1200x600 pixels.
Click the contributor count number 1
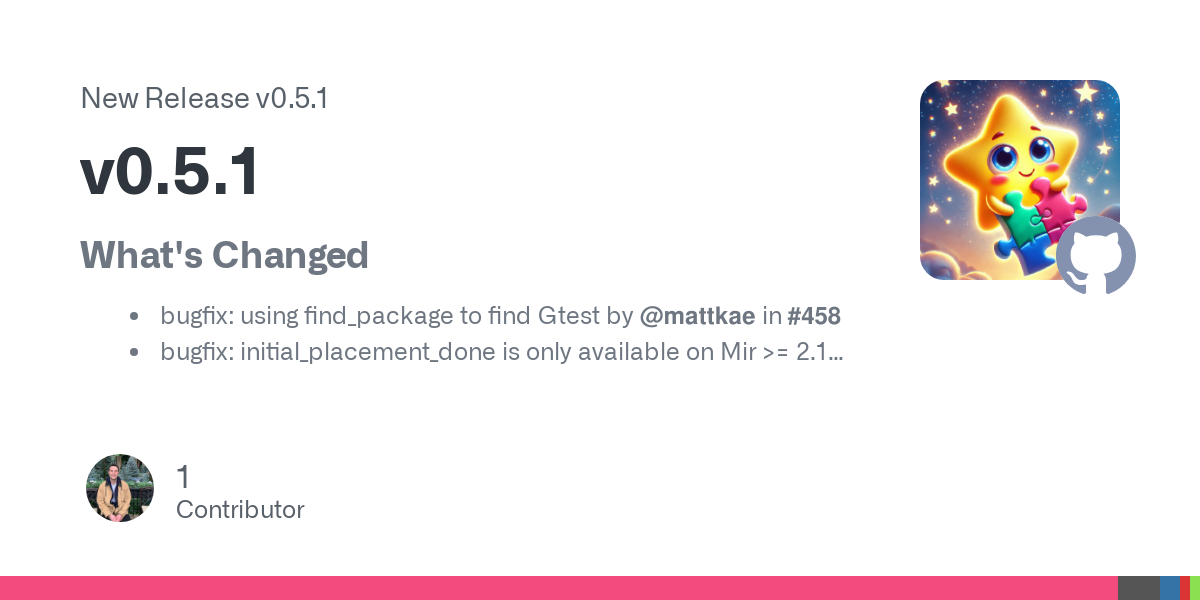(x=183, y=477)
